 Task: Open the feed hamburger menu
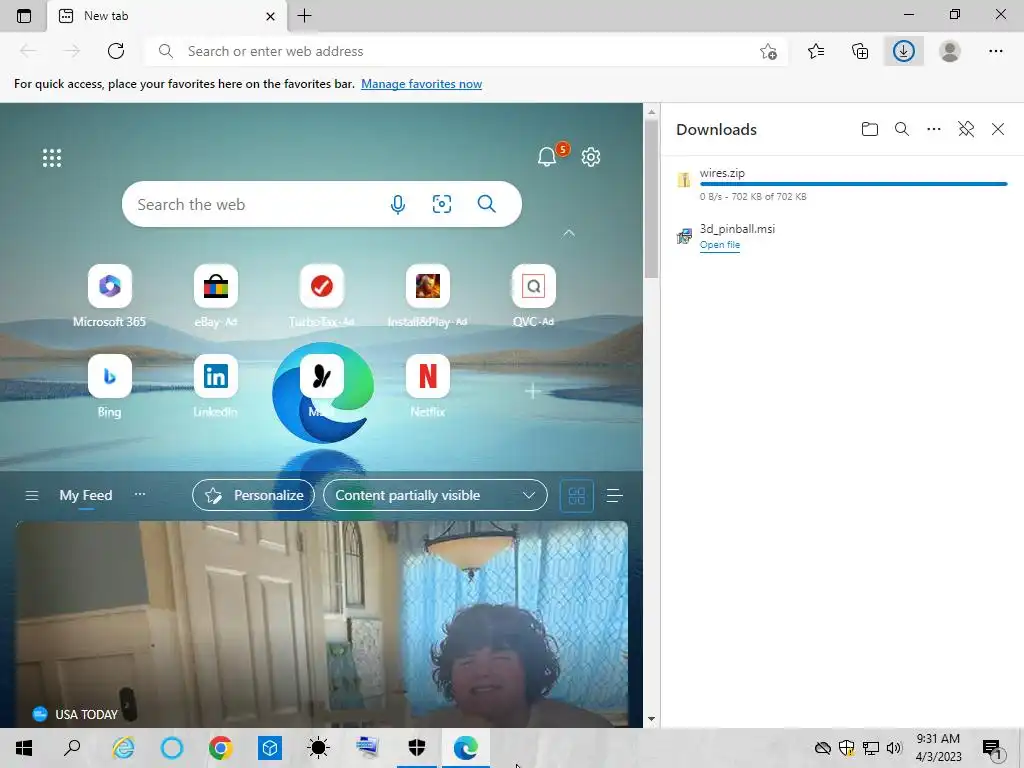[x=31, y=496]
